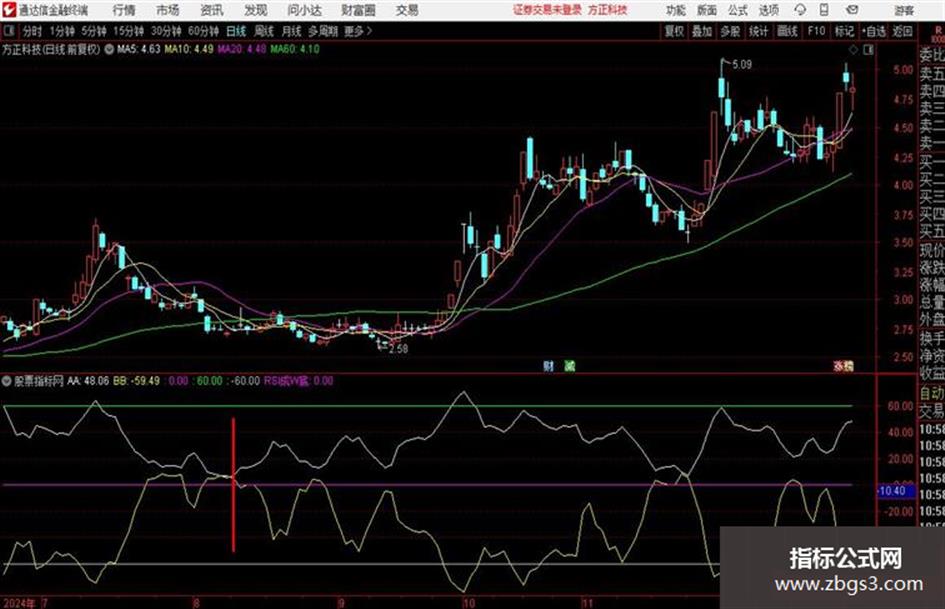Open the 财富圈 menu
Image resolution: width=945 pixels, height=609 pixels.
pyautogui.click(x=358, y=10)
